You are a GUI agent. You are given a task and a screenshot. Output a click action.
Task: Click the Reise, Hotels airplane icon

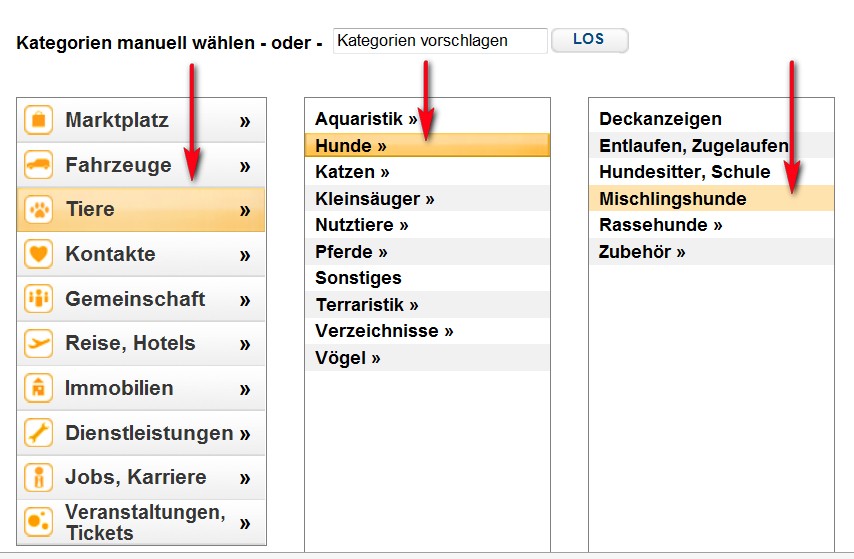point(39,343)
